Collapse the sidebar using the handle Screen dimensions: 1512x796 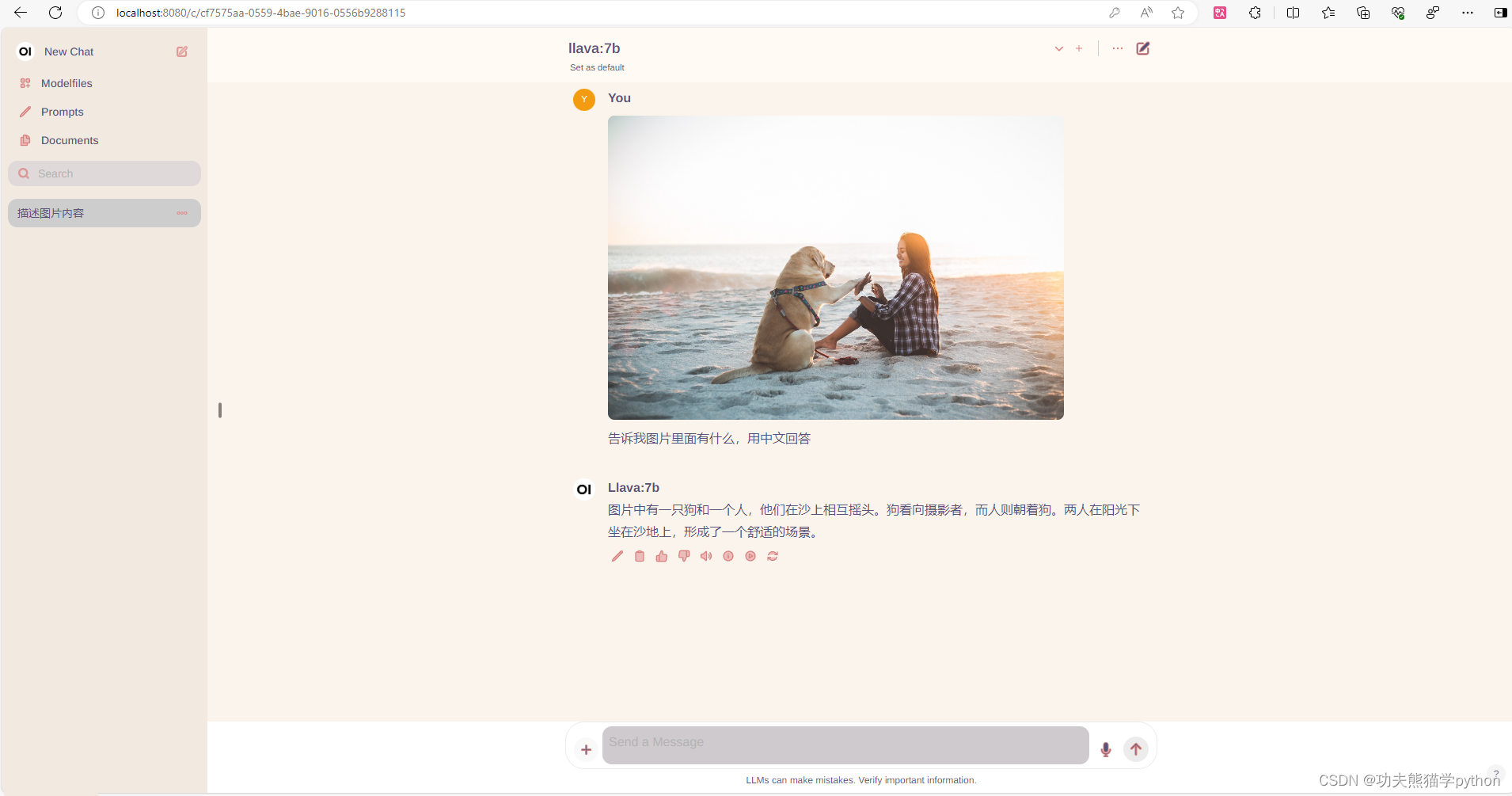pos(220,410)
